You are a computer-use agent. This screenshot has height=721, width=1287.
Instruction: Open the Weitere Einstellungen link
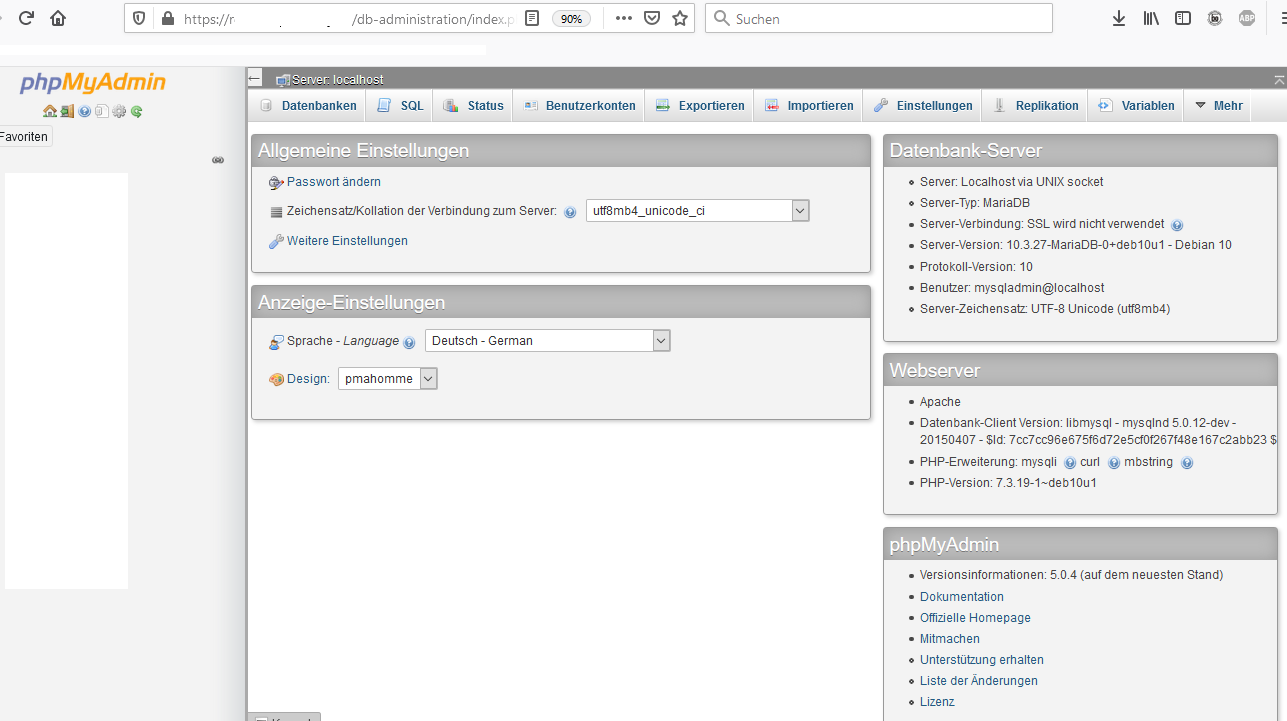346,241
